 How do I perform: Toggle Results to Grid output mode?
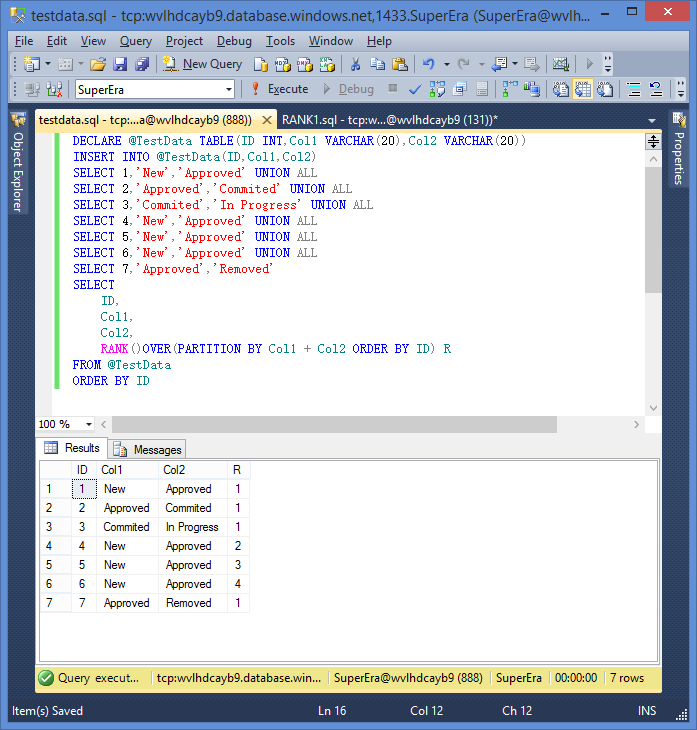583,89
